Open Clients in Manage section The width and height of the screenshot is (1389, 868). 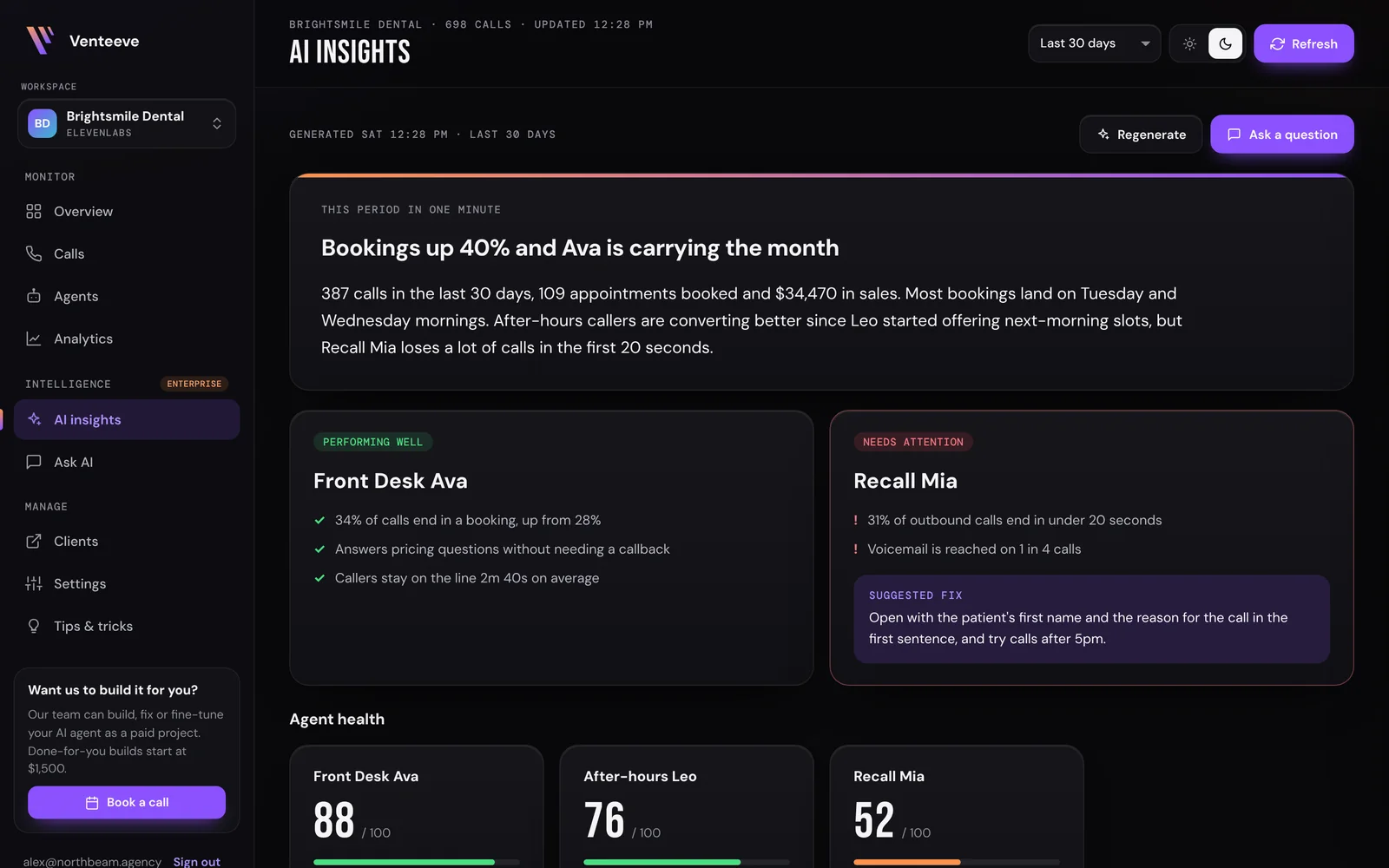point(127,542)
